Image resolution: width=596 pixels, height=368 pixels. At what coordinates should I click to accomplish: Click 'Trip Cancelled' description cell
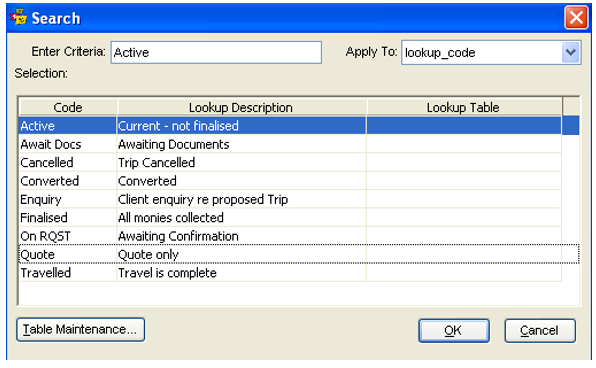pyautogui.click(x=241, y=163)
